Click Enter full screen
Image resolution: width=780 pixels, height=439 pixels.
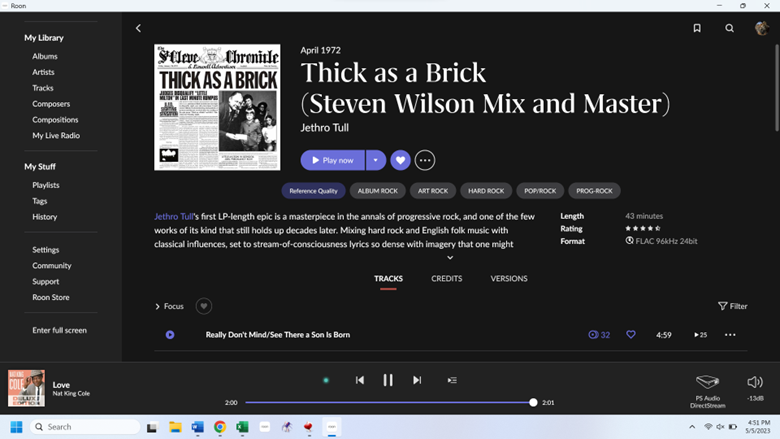[60, 330]
